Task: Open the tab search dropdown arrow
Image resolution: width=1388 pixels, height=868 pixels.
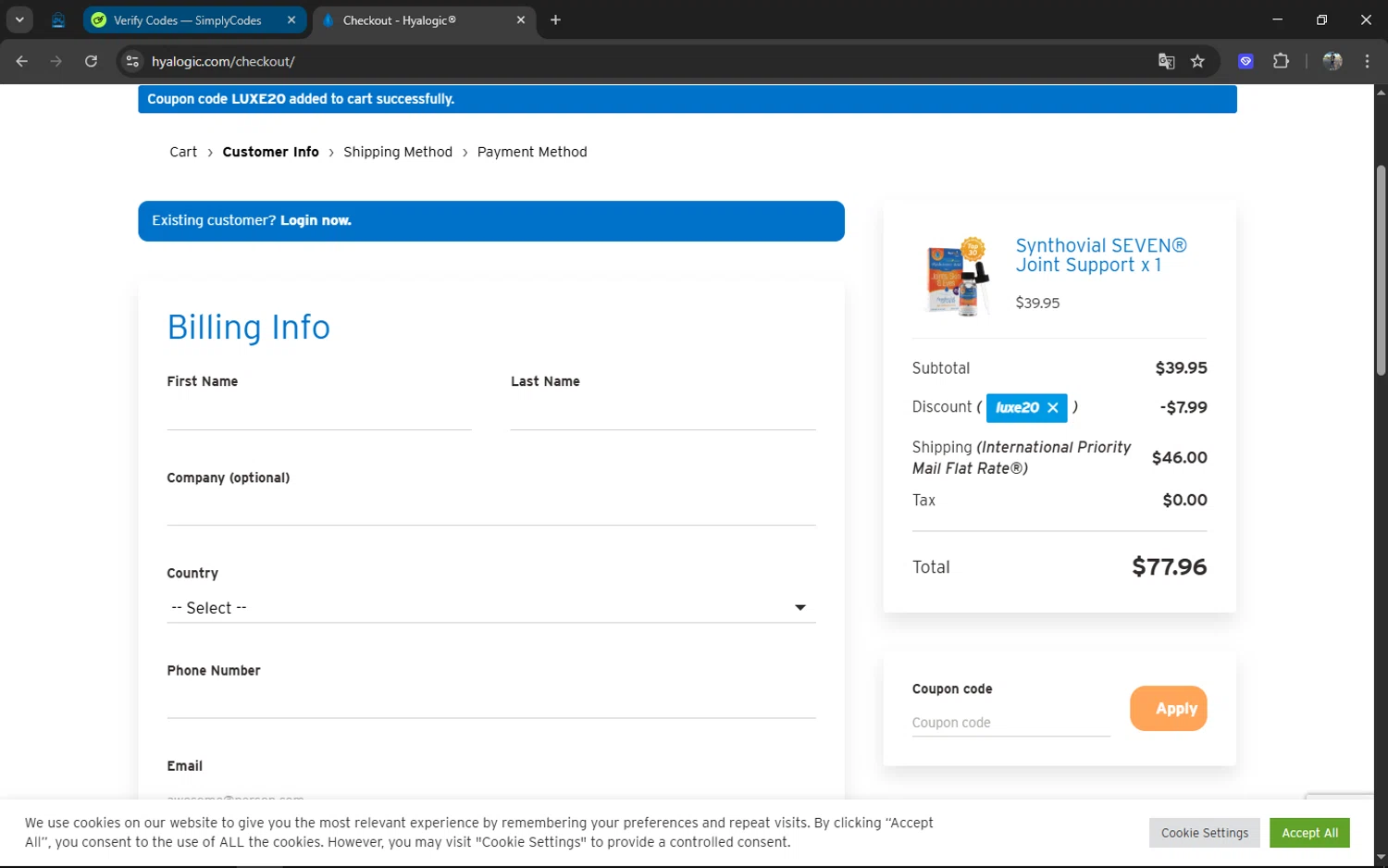Action: click(x=19, y=19)
